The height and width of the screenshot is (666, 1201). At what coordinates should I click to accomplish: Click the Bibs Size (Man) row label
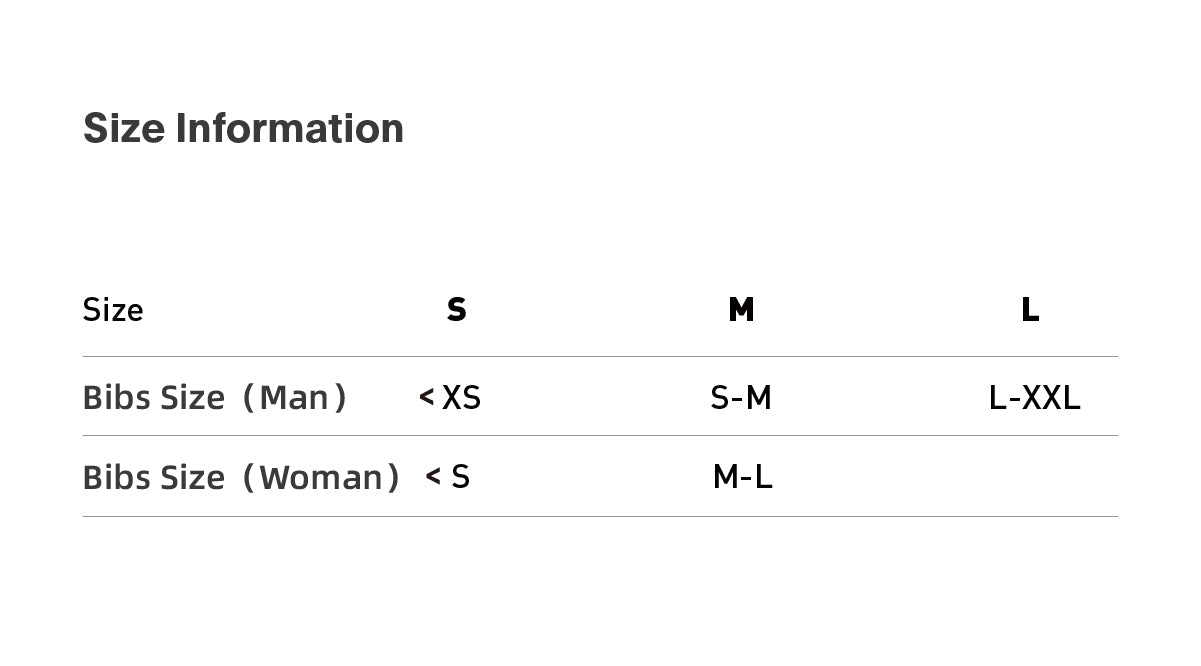[215, 398]
